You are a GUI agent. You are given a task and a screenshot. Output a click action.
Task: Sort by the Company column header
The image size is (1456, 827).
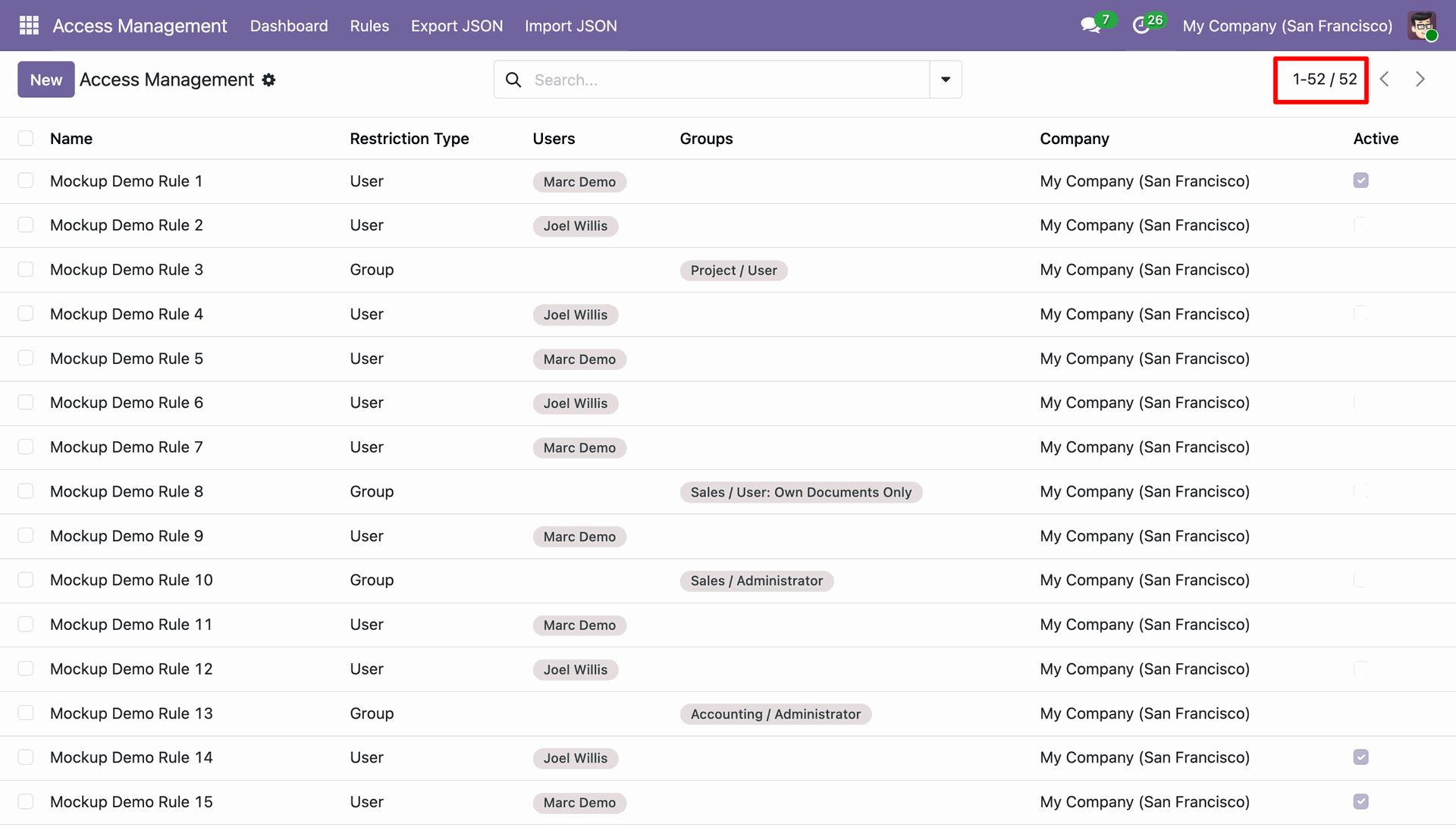[1075, 139]
